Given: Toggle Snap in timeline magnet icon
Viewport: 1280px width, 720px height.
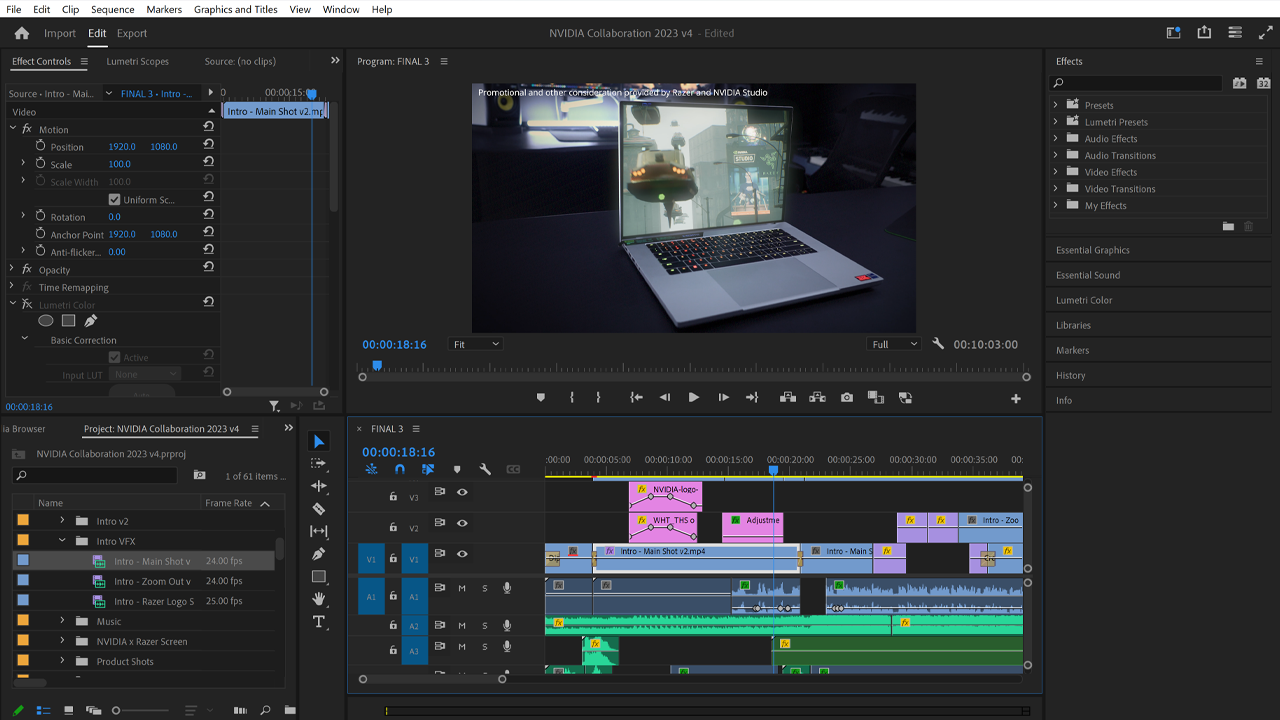Looking at the screenshot, I should pyautogui.click(x=400, y=469).
